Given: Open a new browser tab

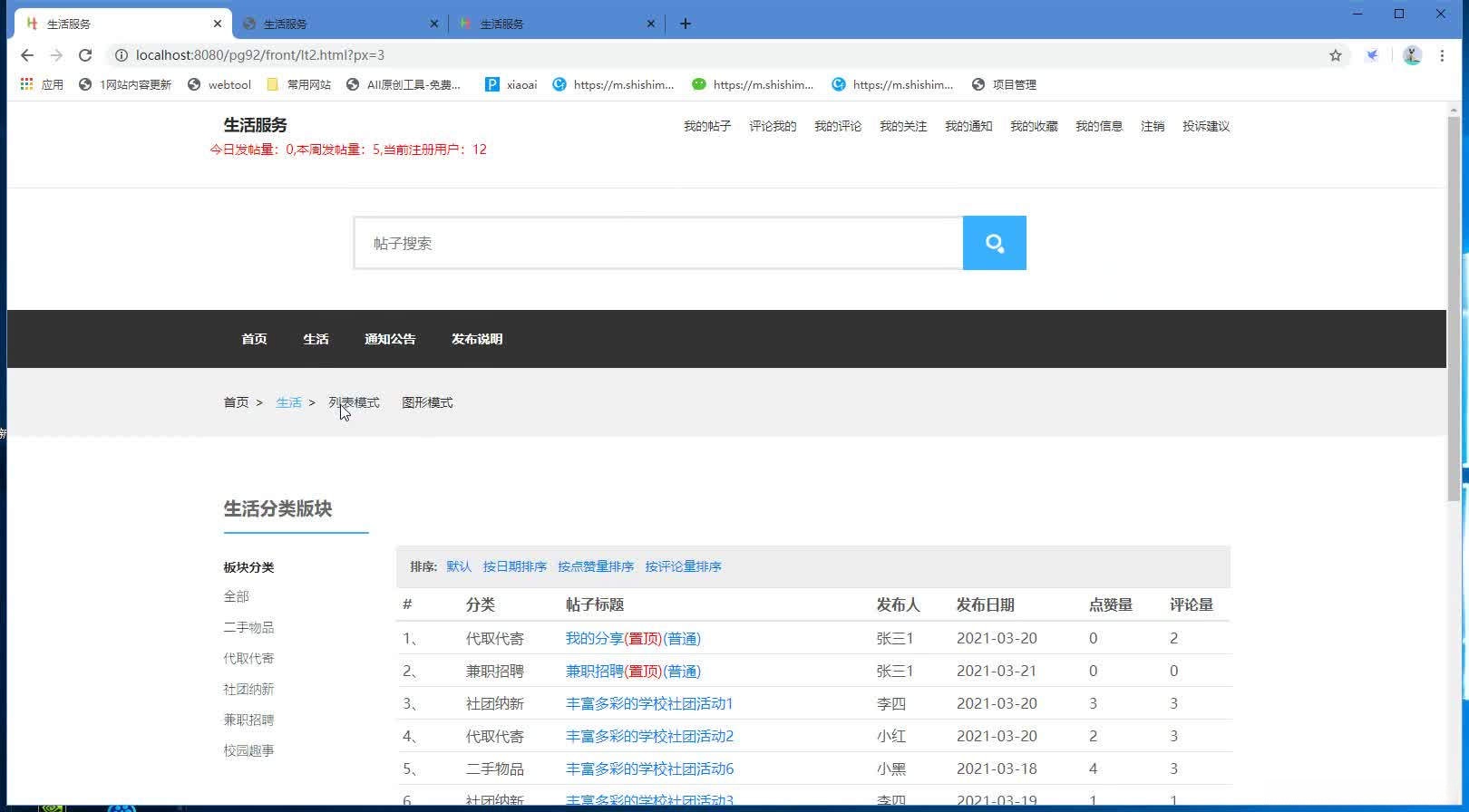Looking at the screenshot, I should (x=686, y=24).
